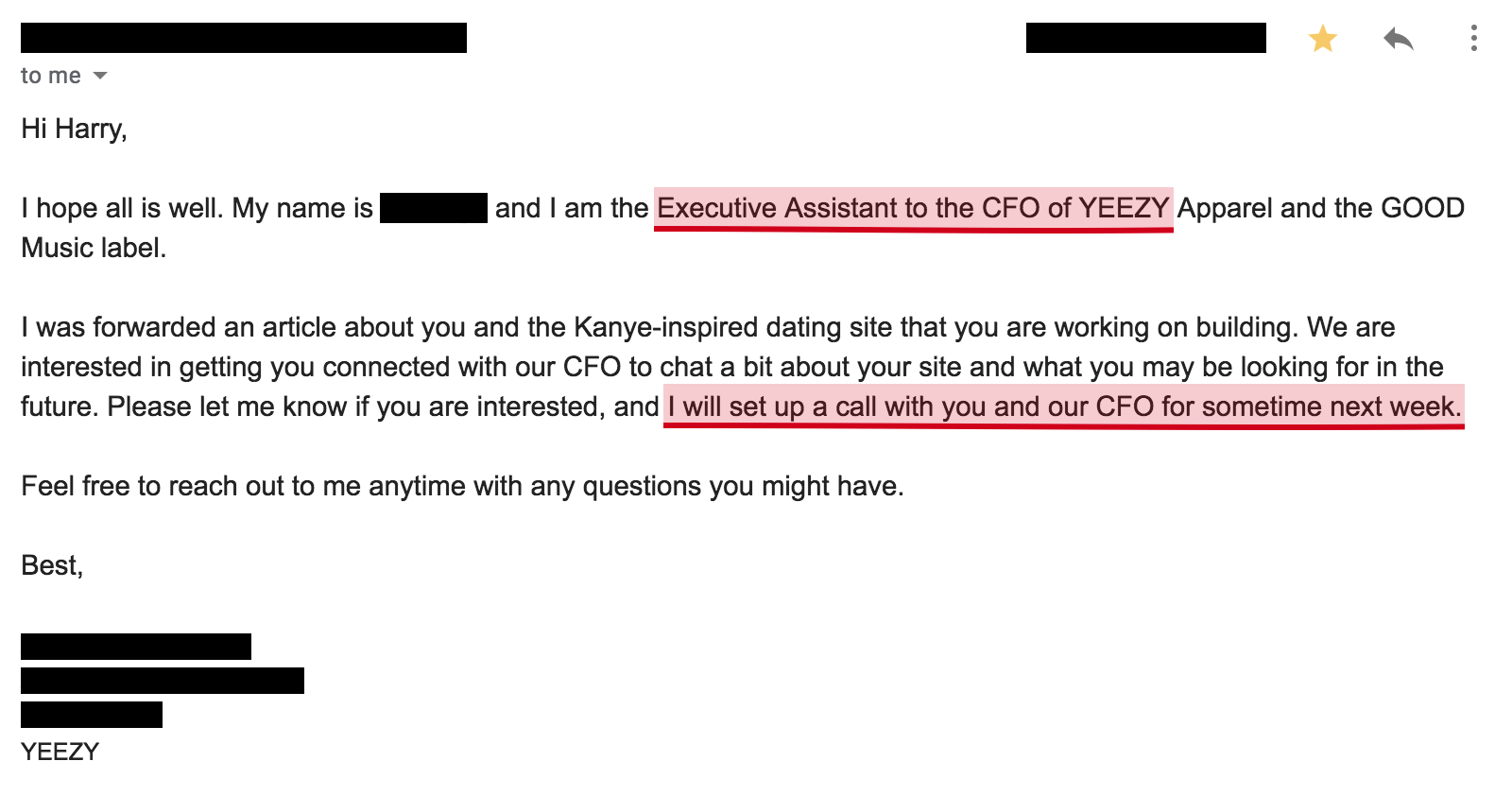1512x796 pixels.
Task: Click the "Music label." text
Action: click(x=94, y=248)
